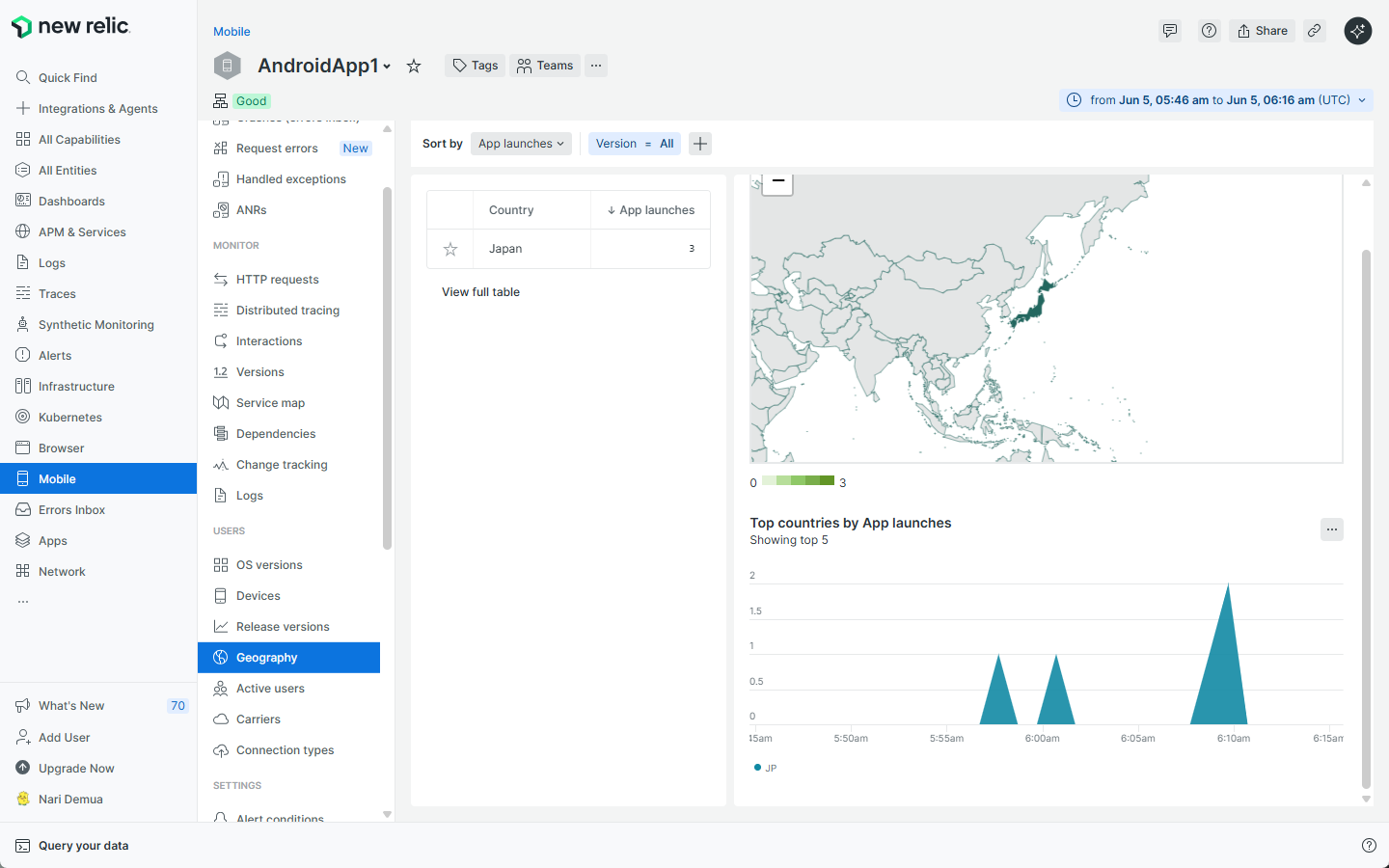Open the help question-mark icon in header
The image size is (1389, 868).
click(x=1209, y=31)
